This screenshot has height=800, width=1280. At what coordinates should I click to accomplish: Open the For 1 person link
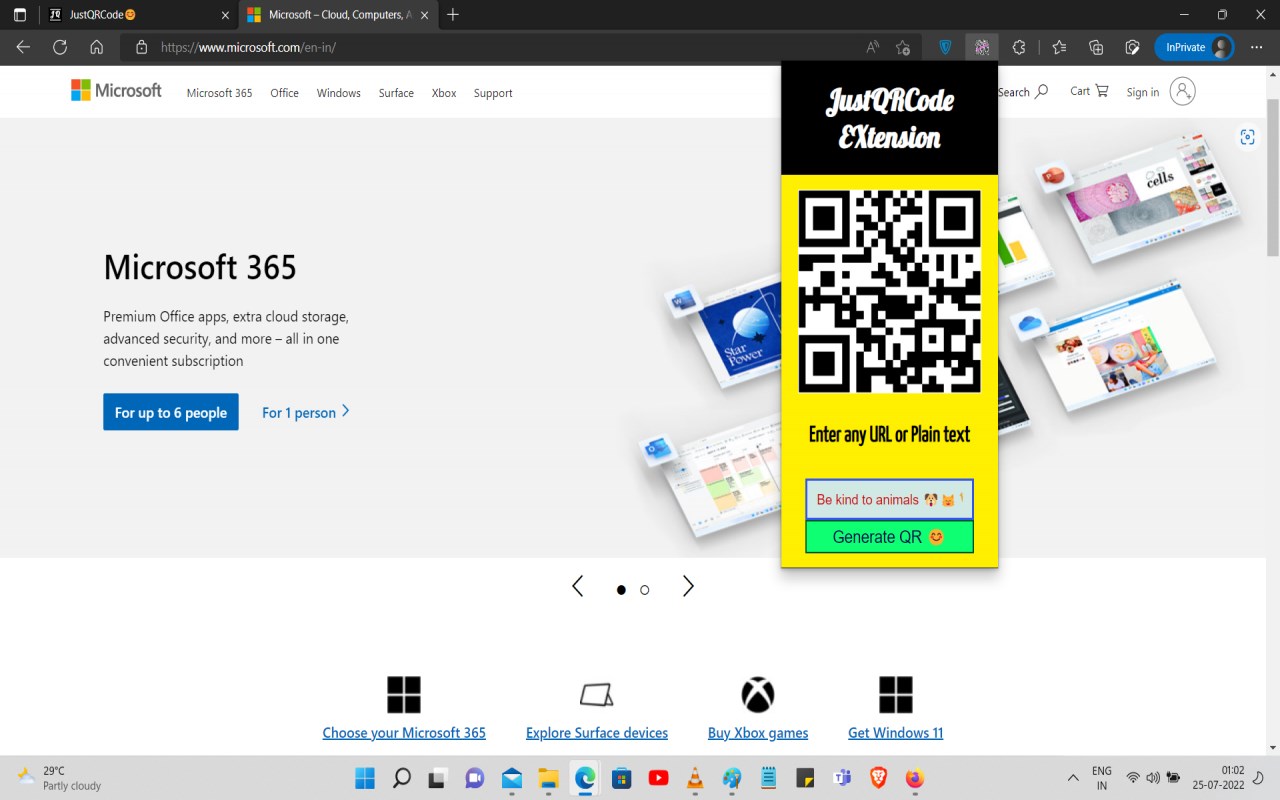[x=306, y=412]
